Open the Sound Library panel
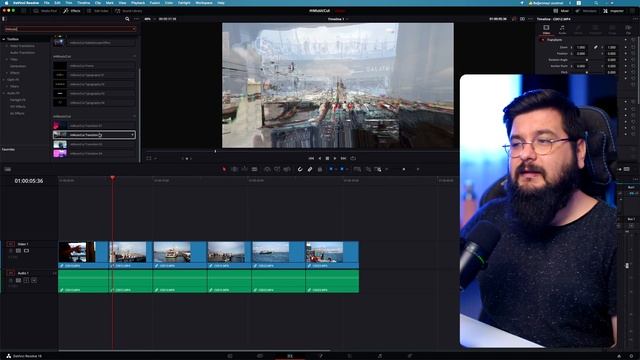Image resolution: width=640 pixels, height=360 pixels. [x=129, y=11]
